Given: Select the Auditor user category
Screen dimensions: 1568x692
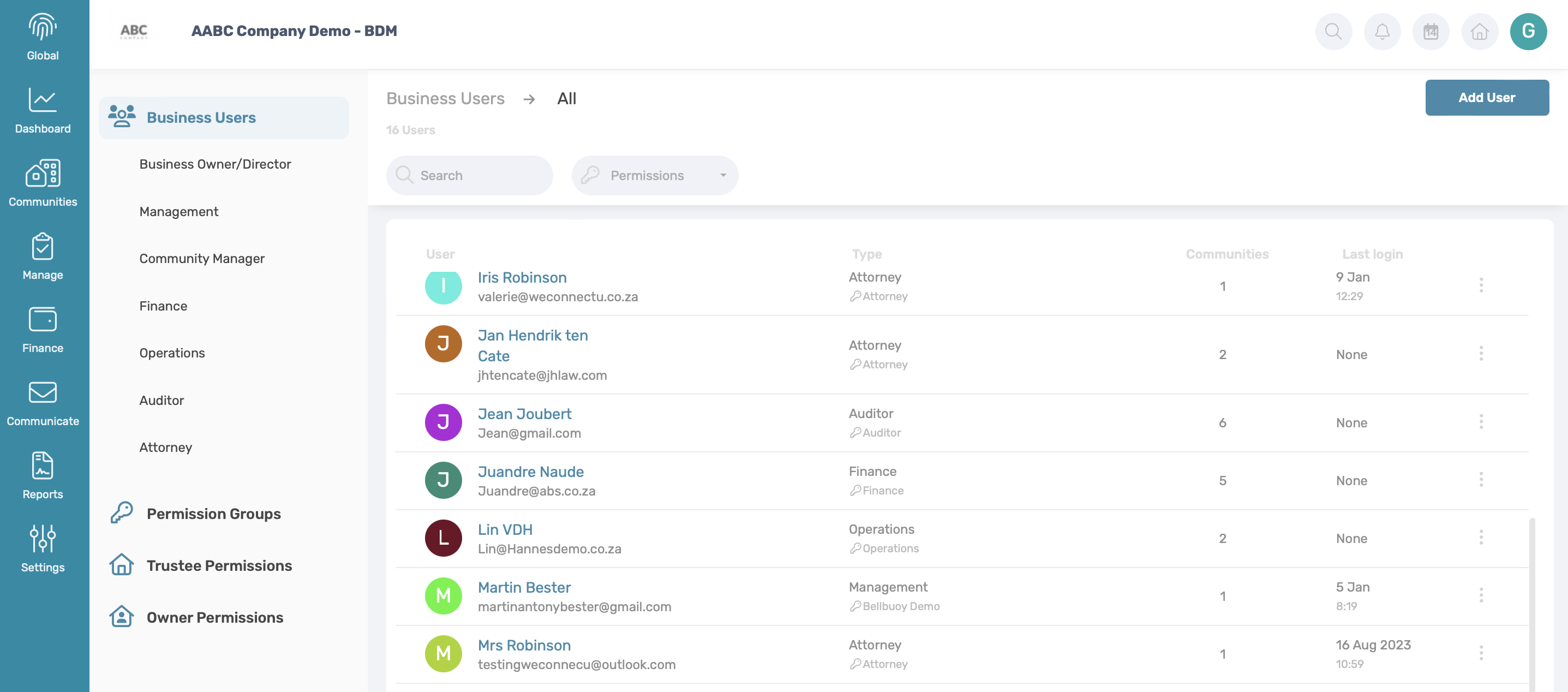Looking at the screenshot, I should tap(161, 401).
